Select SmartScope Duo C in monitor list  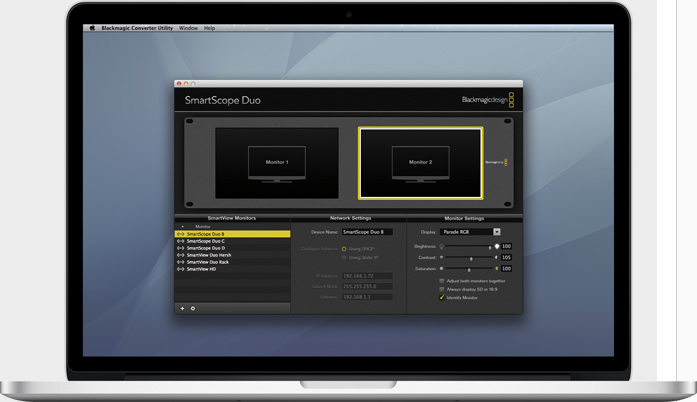tap(232, 241)
